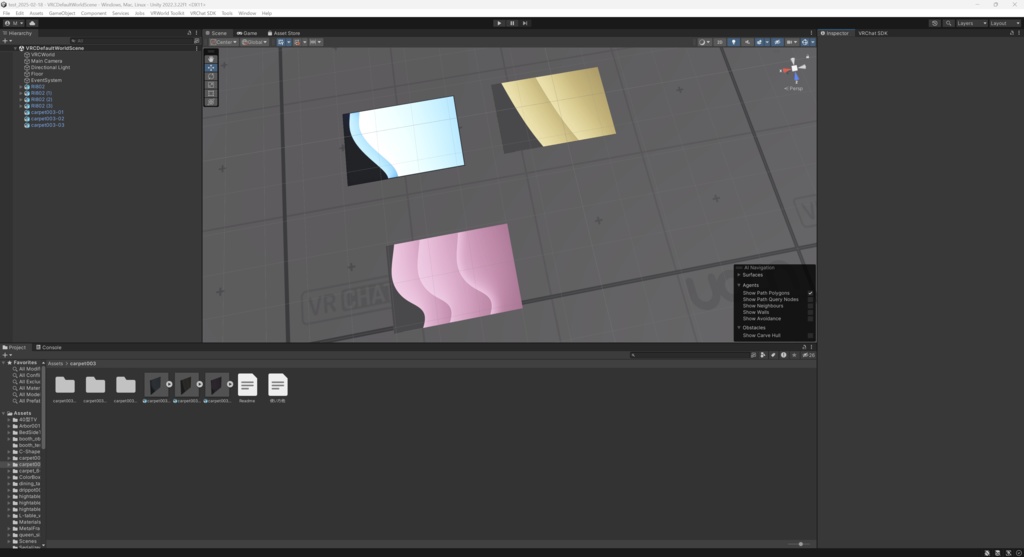This screenshot has height=557, width=1024.
Task: Click the Assets breadcrumb in Project
Action: (56, 364)
